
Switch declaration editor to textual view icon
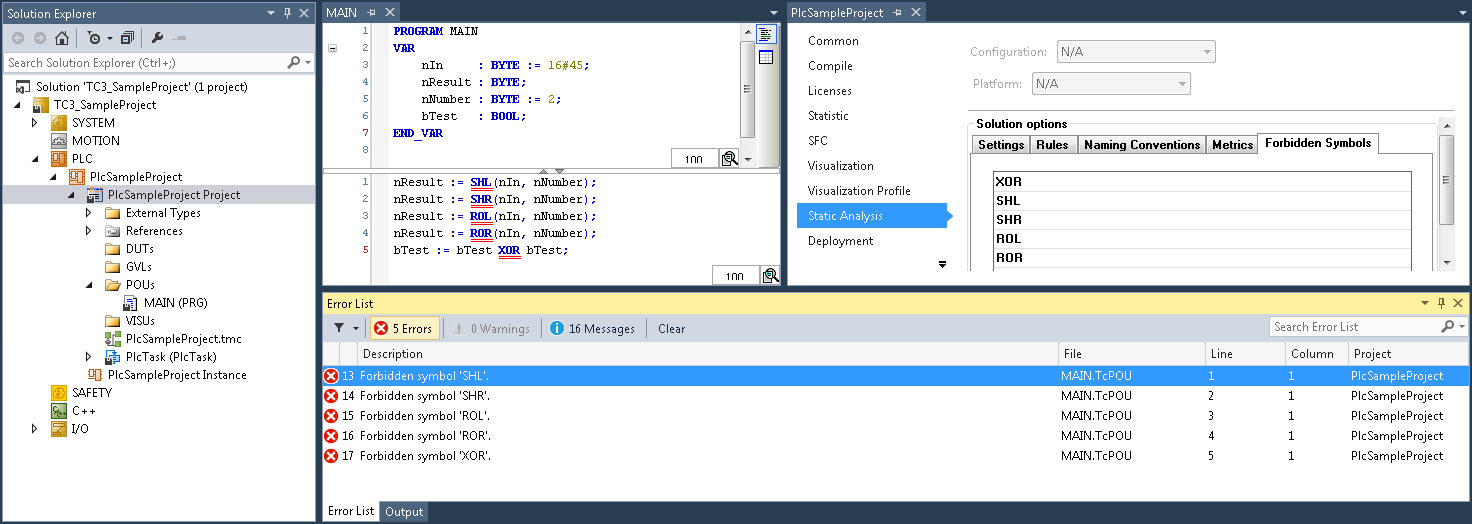point(766,34)
